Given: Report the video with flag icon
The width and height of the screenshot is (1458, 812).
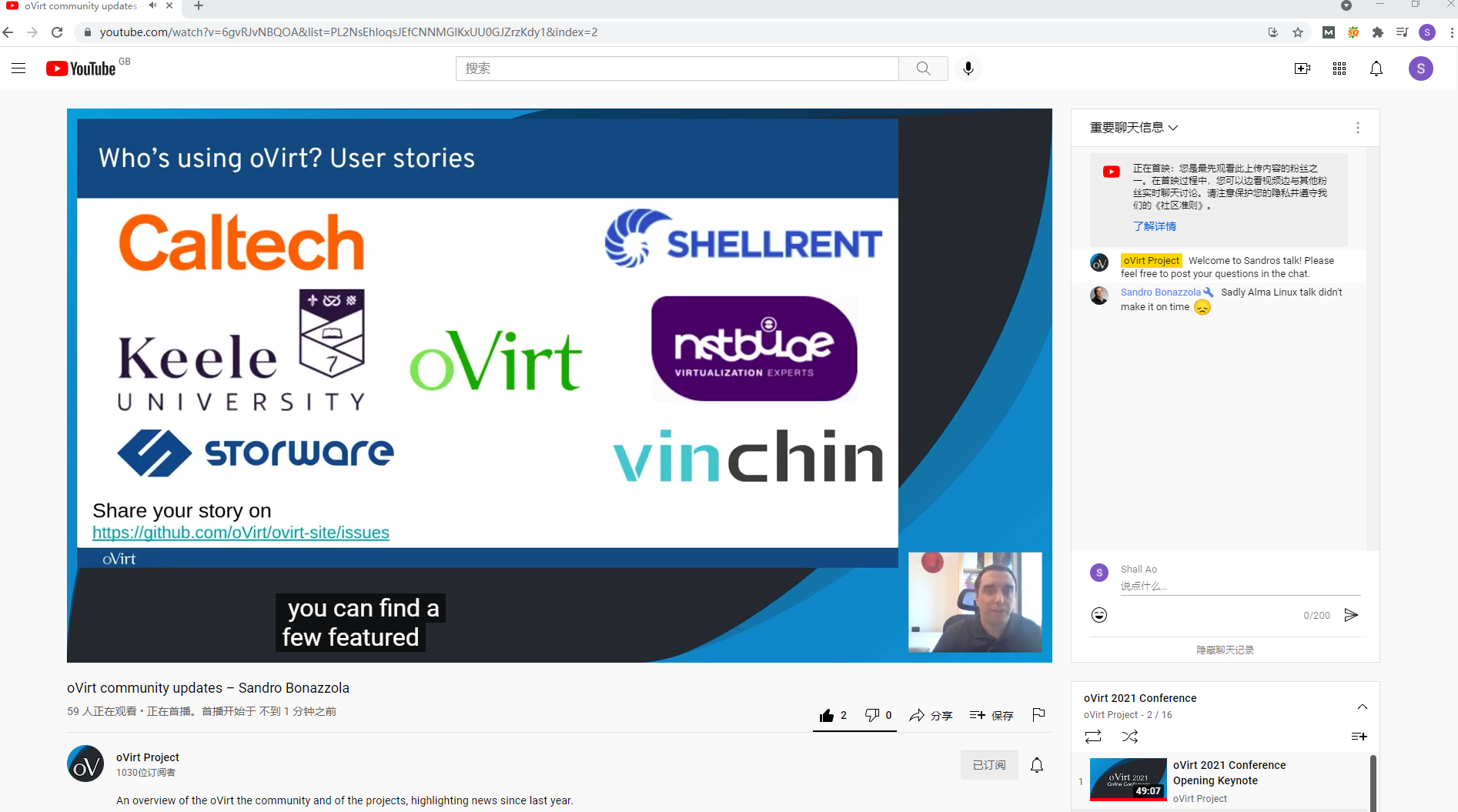Looking at the screenshot, I should click(1038, 715).
